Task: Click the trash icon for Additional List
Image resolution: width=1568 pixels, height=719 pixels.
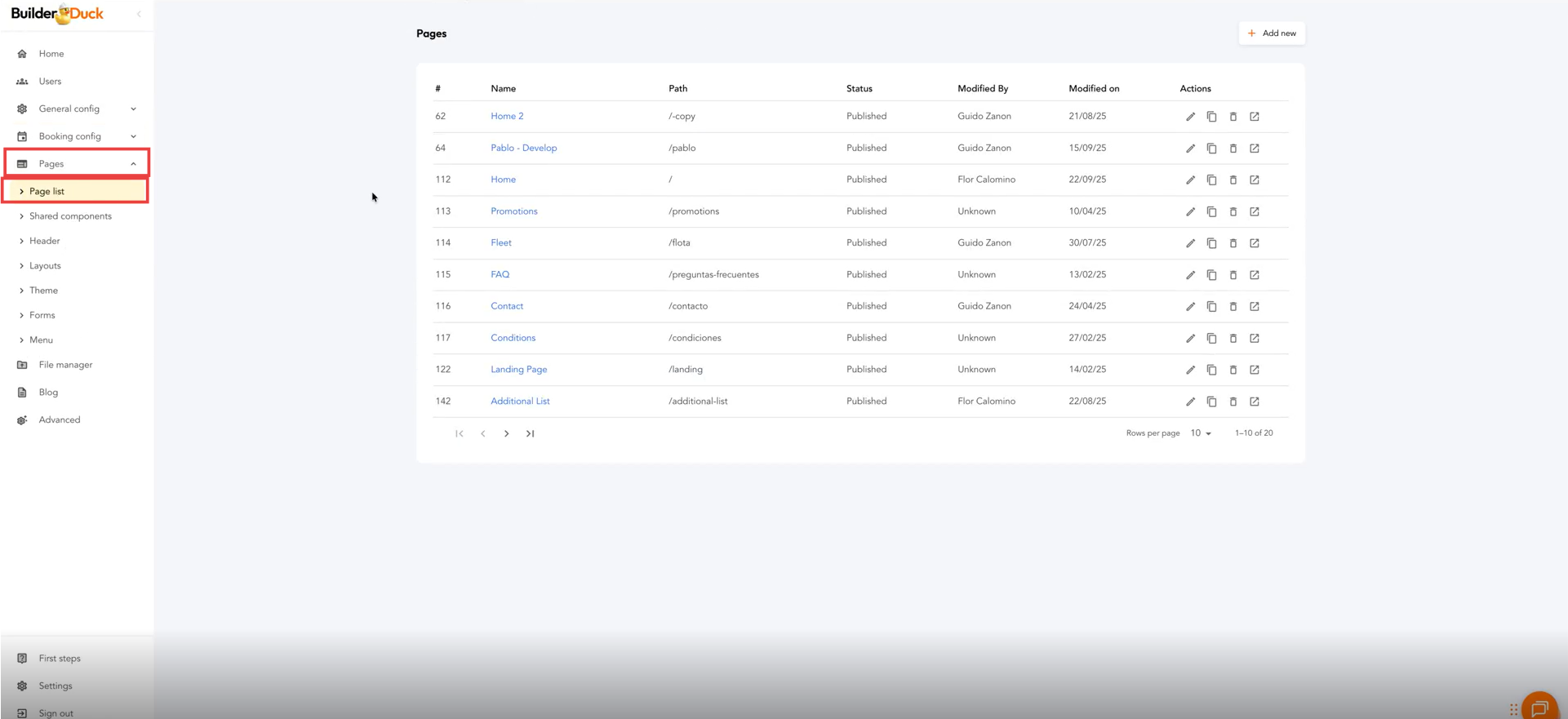Action: pos(1233,402)
